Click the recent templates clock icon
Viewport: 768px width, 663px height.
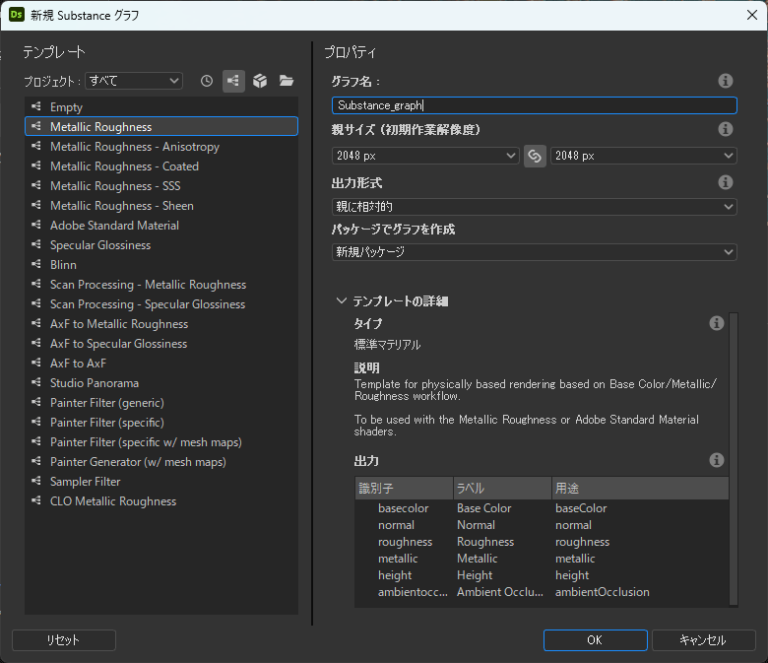click(207, 81)
